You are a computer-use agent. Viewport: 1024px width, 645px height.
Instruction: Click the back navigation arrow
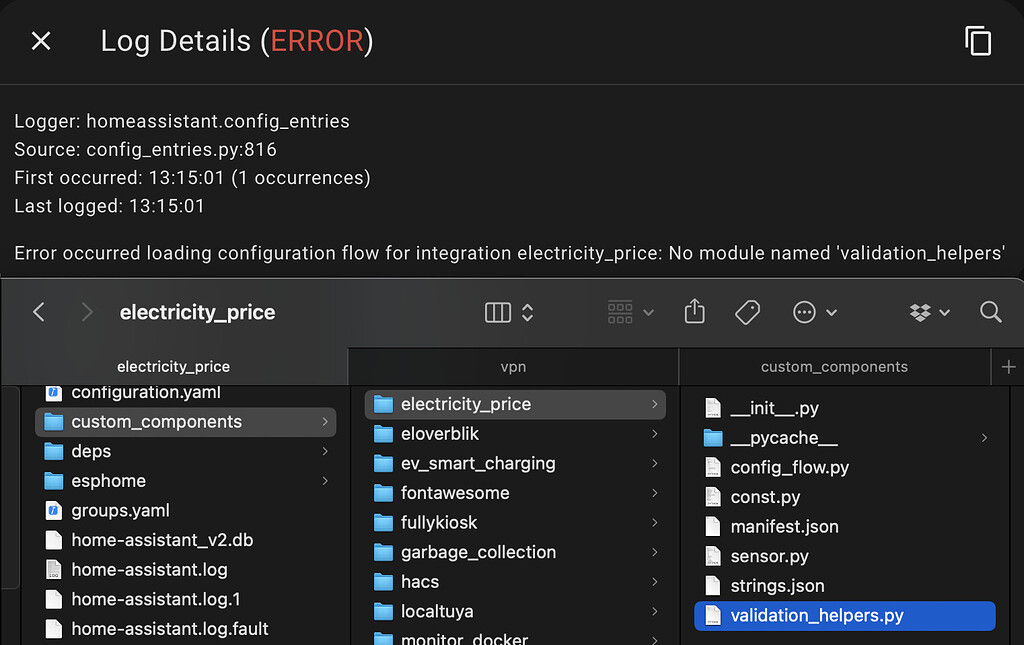point(38,312)
